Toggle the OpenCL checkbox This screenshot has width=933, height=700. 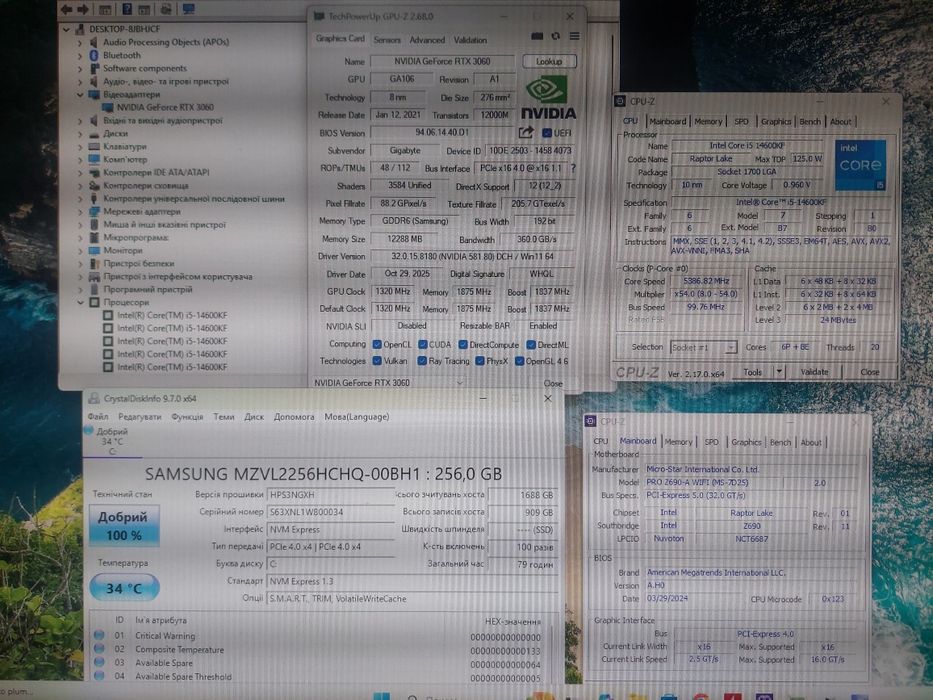coord(377,344)
